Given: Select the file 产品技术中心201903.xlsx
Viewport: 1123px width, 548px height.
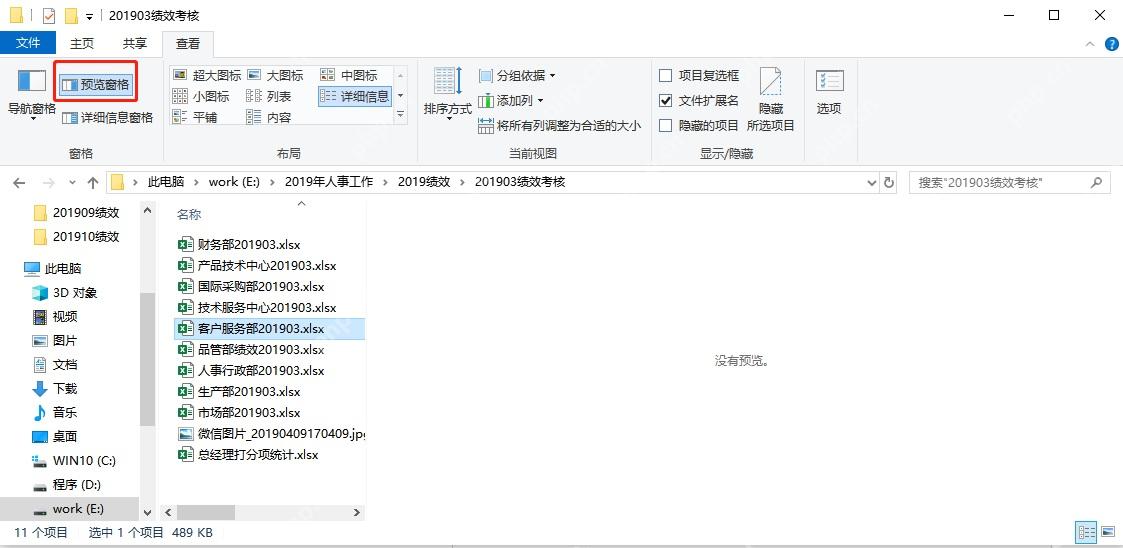Looking at the screenshot, I should coord(257,266).
